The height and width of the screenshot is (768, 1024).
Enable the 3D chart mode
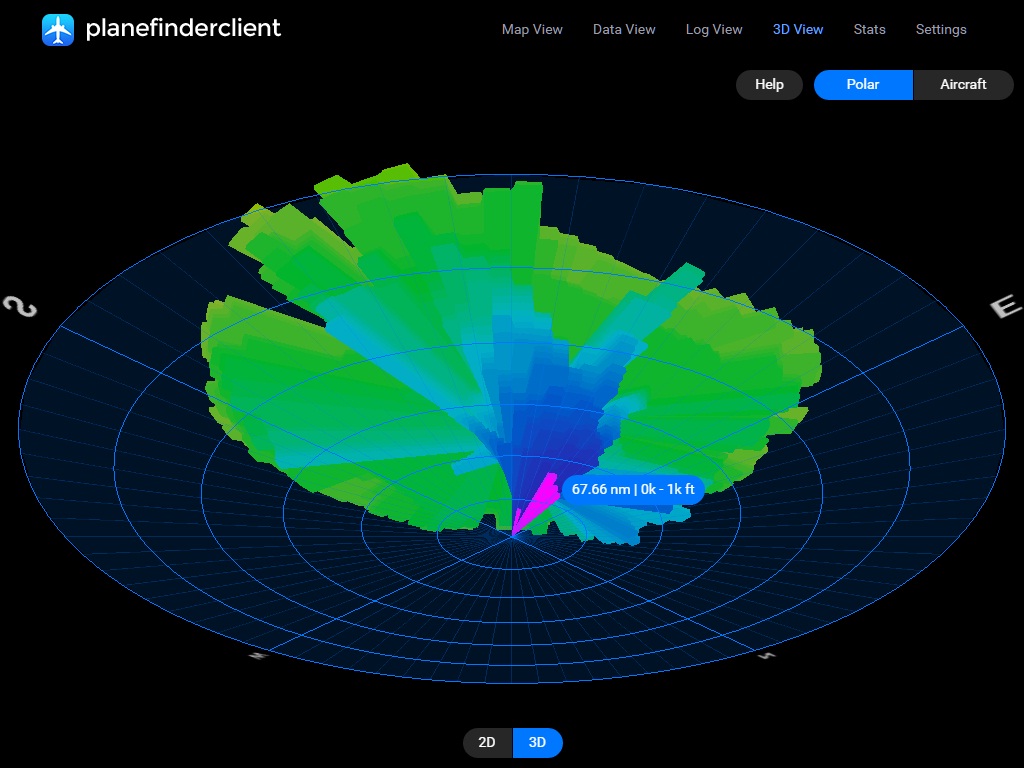click(537, 743)
